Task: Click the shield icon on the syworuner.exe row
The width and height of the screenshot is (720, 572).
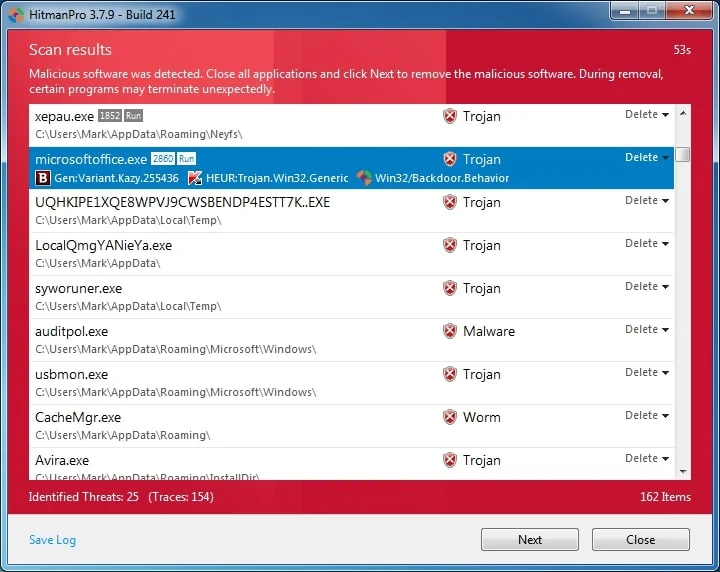Action: click(x=450, y=288)
